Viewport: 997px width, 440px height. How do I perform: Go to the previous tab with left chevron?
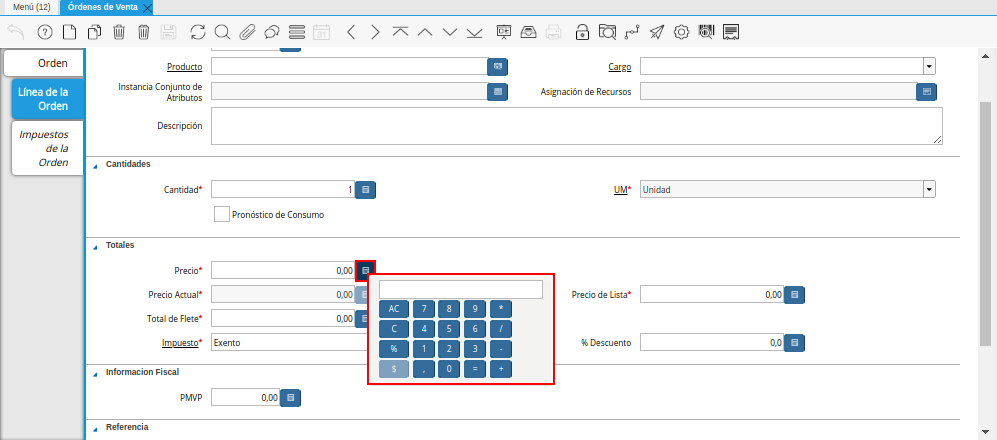(351, 32)
